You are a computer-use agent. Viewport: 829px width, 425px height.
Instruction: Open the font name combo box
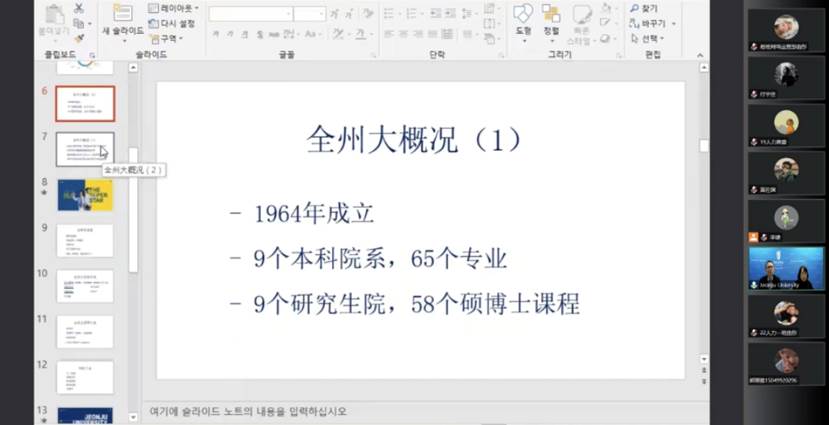[251, 14]
